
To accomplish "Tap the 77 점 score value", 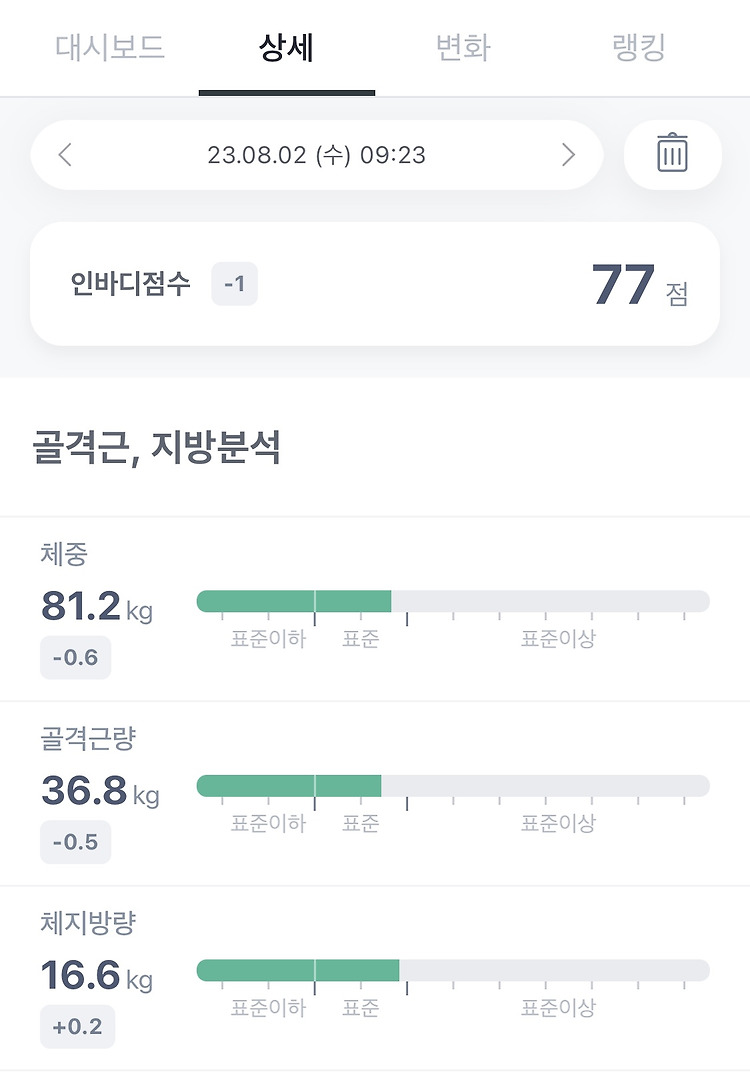I will pos(640,285).
